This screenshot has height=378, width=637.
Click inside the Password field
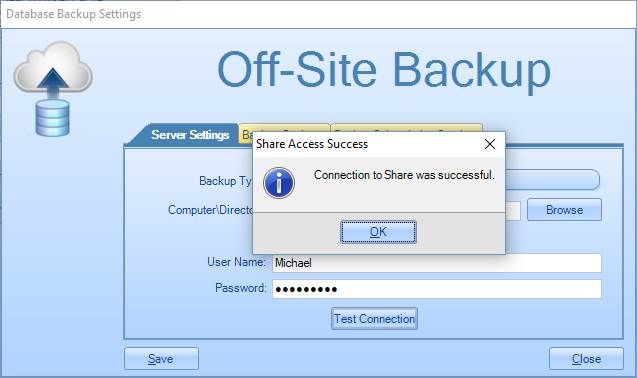pyautogui.click(x=437, y=289)
